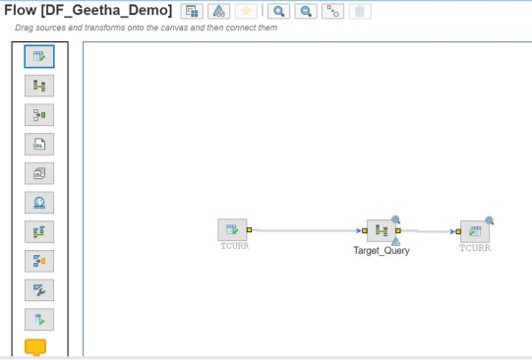Click input port of target TCURR node

coord(458,231)
